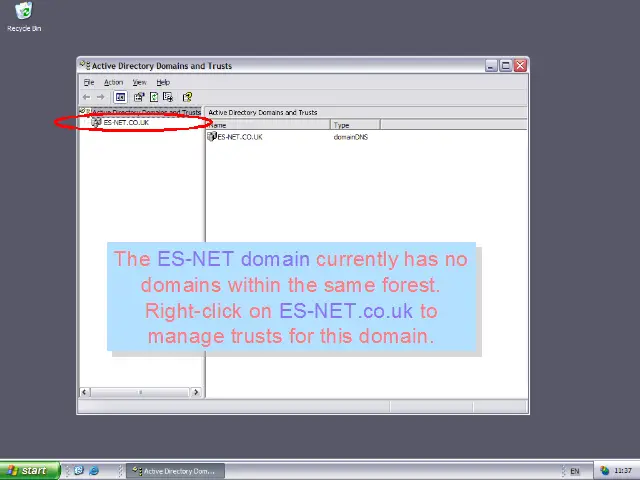Screen dimensions: 640x480
Task: Click the EN language indicator
Action: 575,471
